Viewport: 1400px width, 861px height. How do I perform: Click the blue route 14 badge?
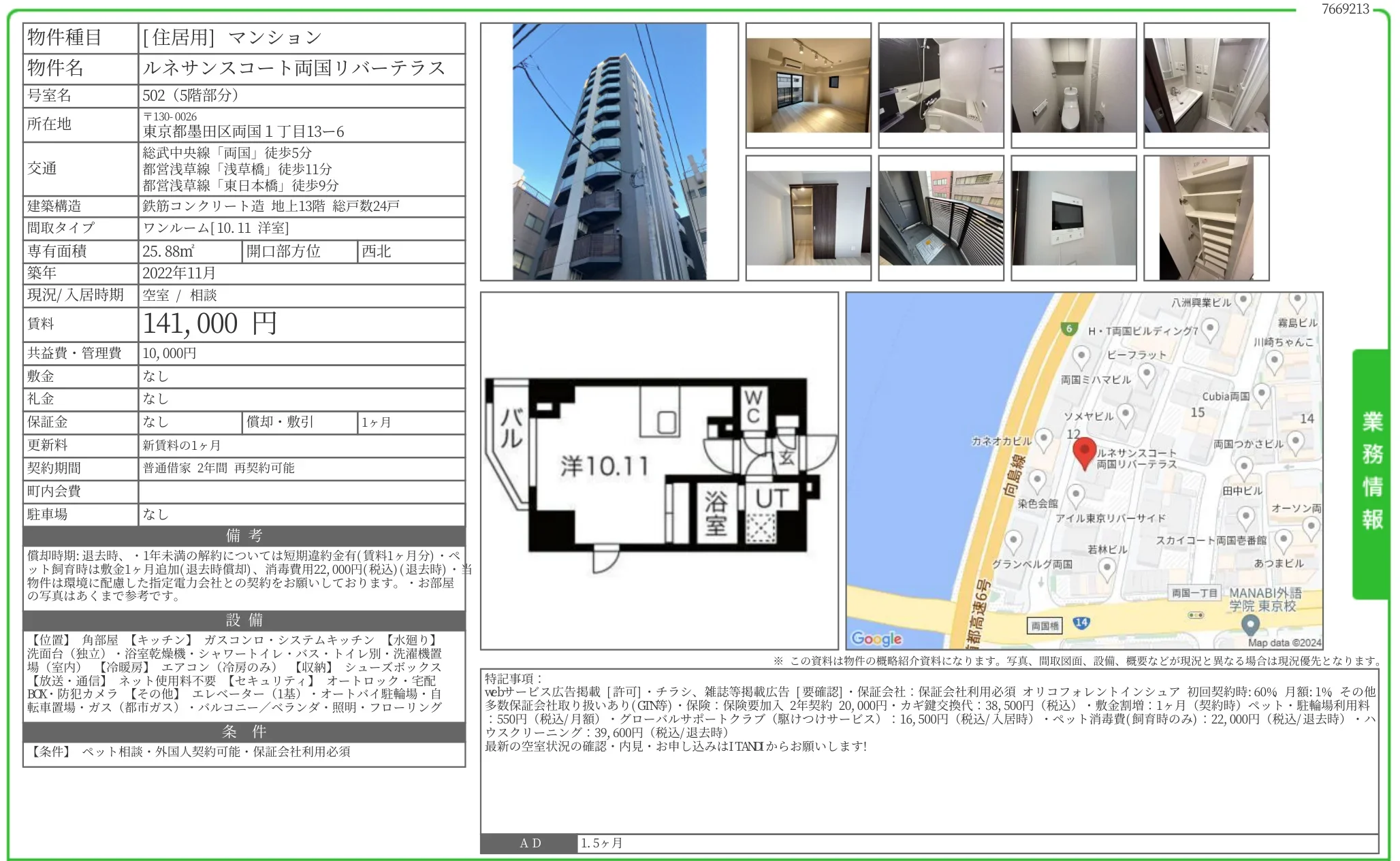point(1081,622)
